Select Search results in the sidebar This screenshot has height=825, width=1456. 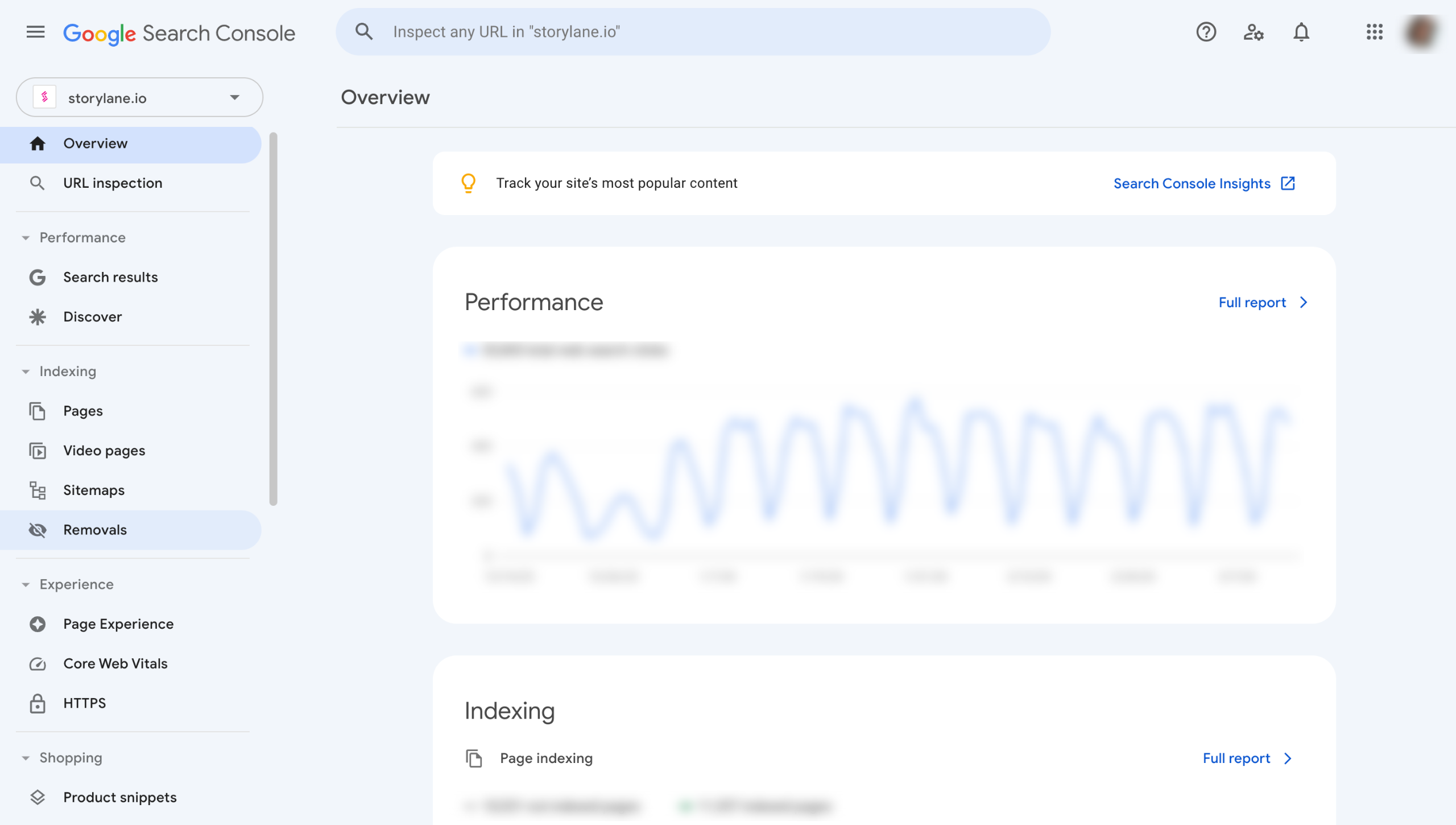point(110,277)
